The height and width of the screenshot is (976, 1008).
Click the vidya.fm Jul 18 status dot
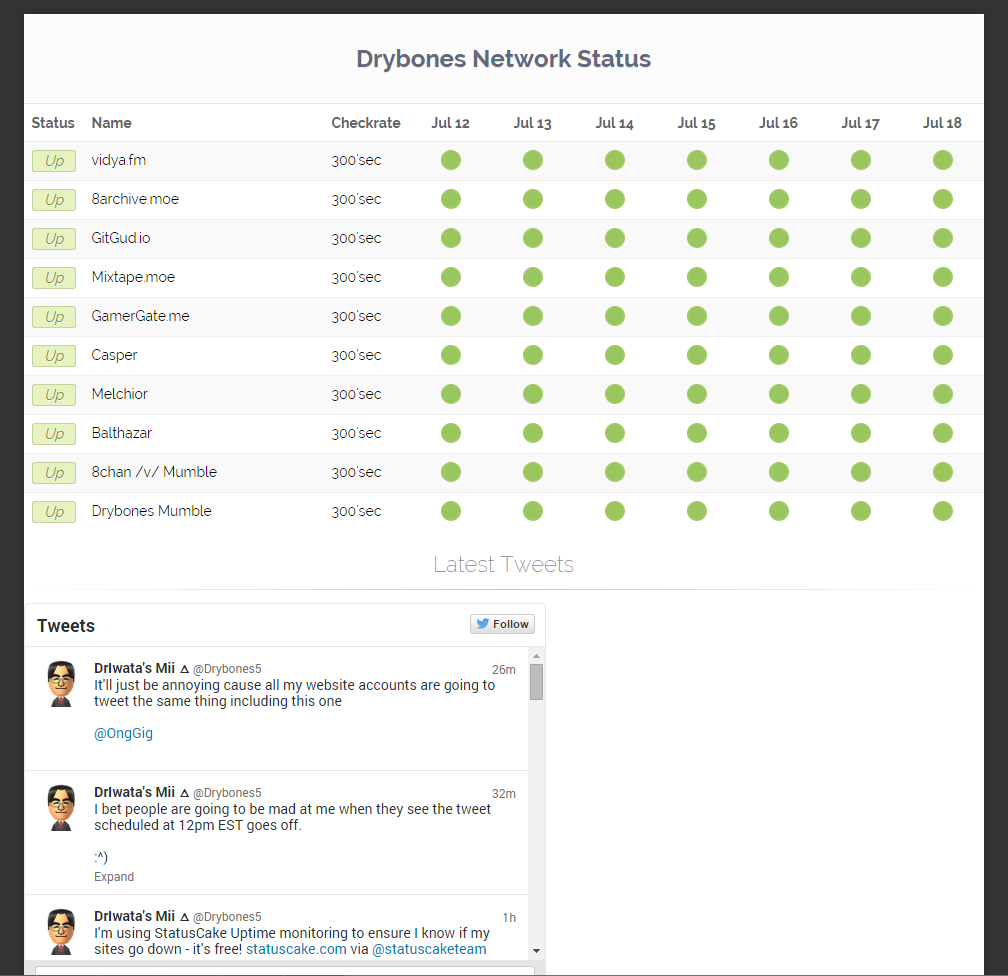[x=943, y=160]
